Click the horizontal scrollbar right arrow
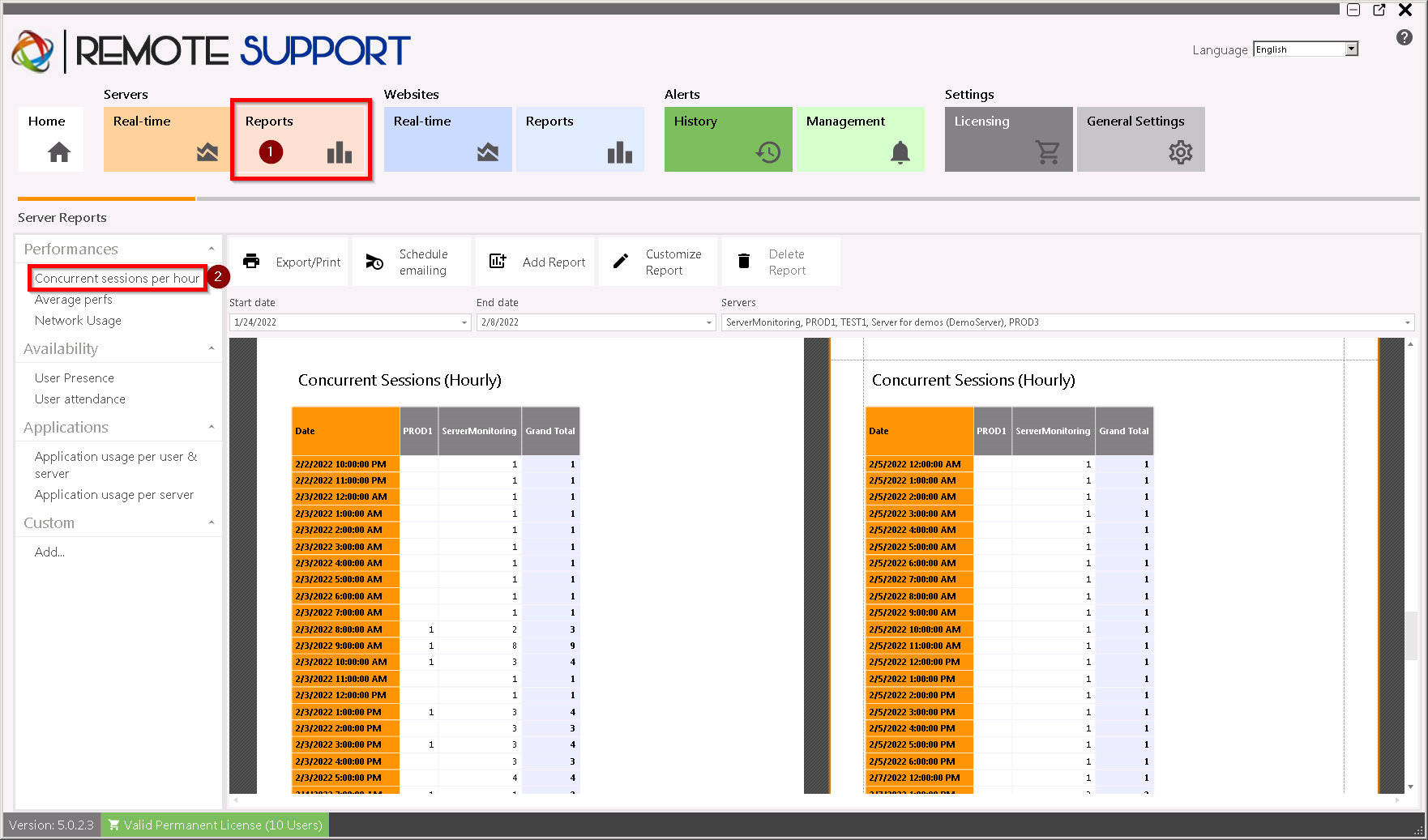This screenshot has width=1428, height=840. tap(1397, 800)
